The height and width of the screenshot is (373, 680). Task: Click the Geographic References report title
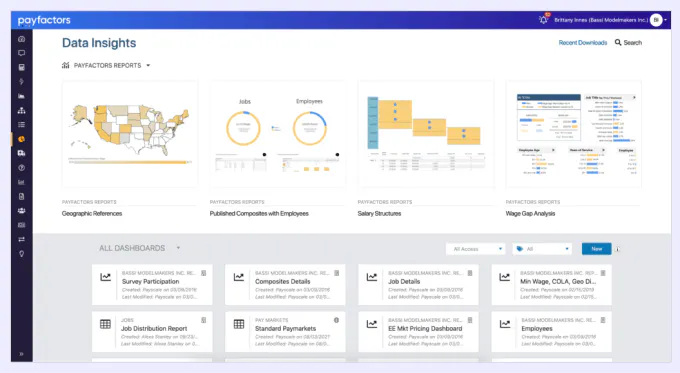(x=92, y=213)
